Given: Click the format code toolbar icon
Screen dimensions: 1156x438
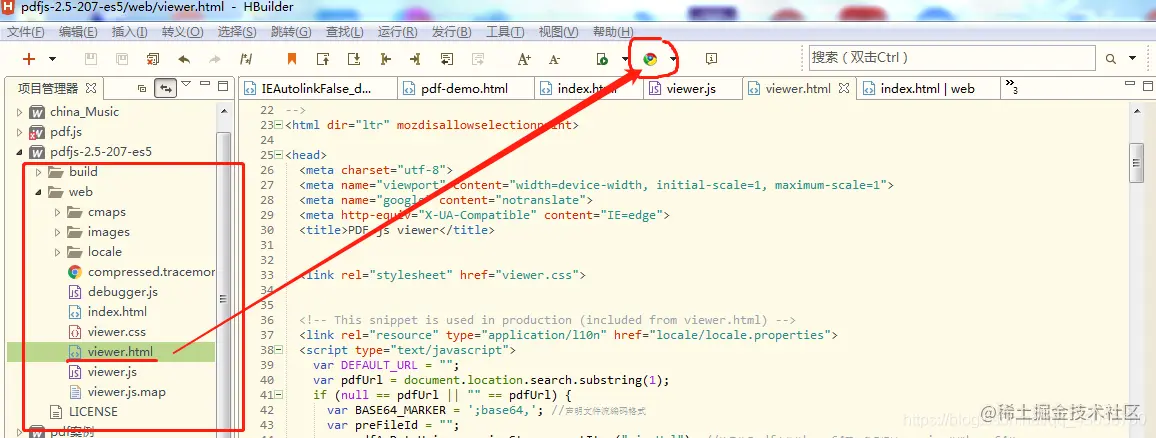Looking at the screenshot, I should 246,59.
